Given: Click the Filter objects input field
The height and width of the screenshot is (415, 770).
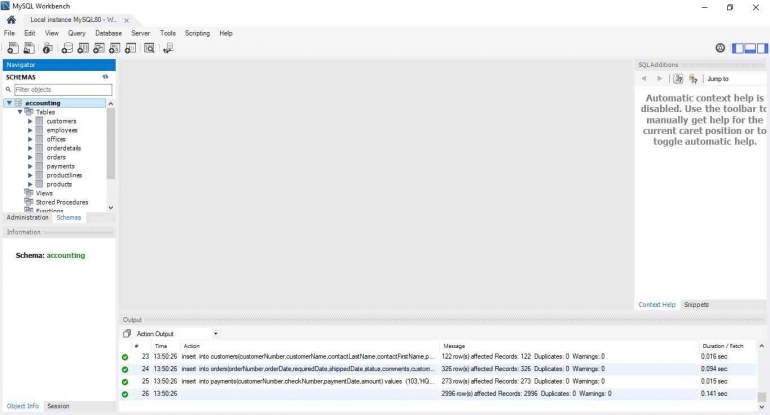Looking at the screenshot, I should pyautogui.click(x=63, y=89).
